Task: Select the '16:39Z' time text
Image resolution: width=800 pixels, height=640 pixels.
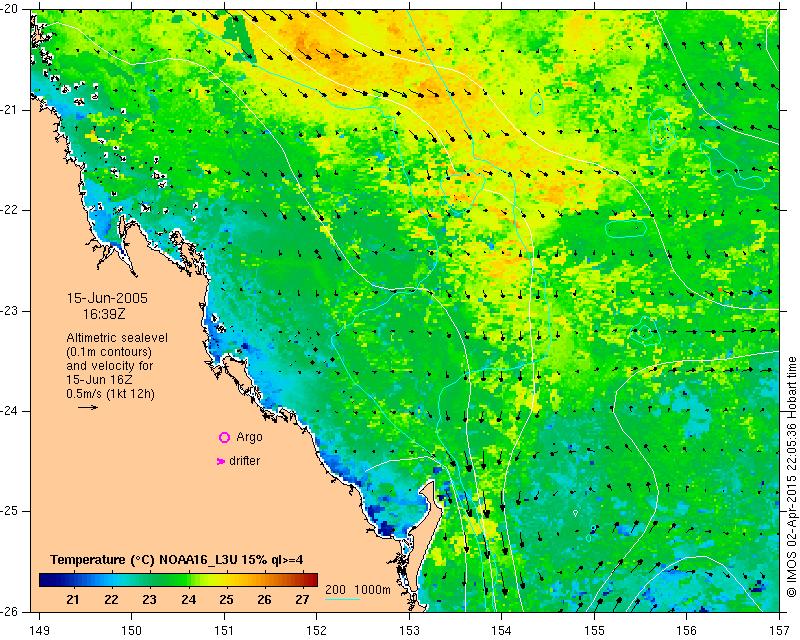Action: [104, 314]
